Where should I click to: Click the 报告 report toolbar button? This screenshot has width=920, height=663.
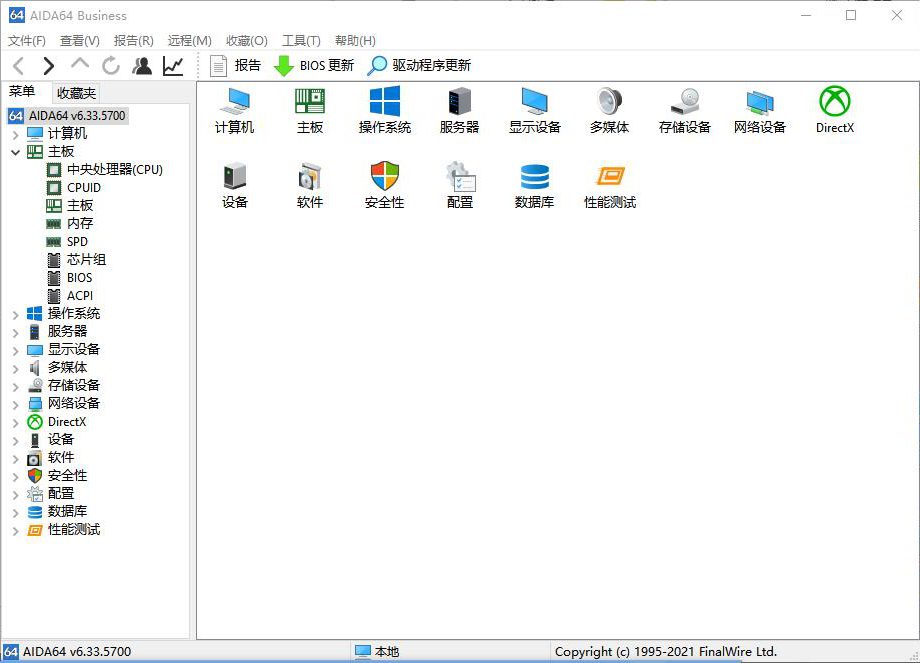tap(235, 66)
